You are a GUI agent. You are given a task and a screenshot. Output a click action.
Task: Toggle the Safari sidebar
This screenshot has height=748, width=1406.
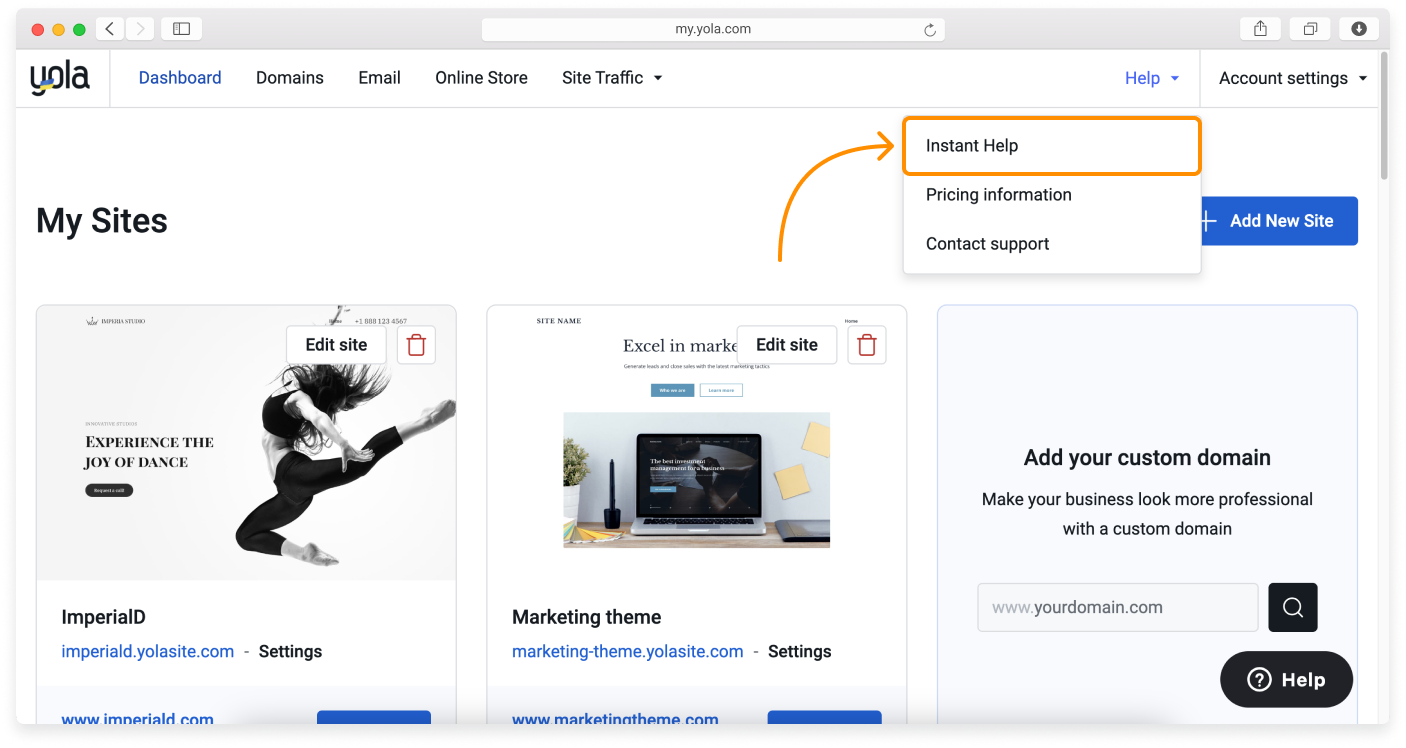tap(181, 29)
